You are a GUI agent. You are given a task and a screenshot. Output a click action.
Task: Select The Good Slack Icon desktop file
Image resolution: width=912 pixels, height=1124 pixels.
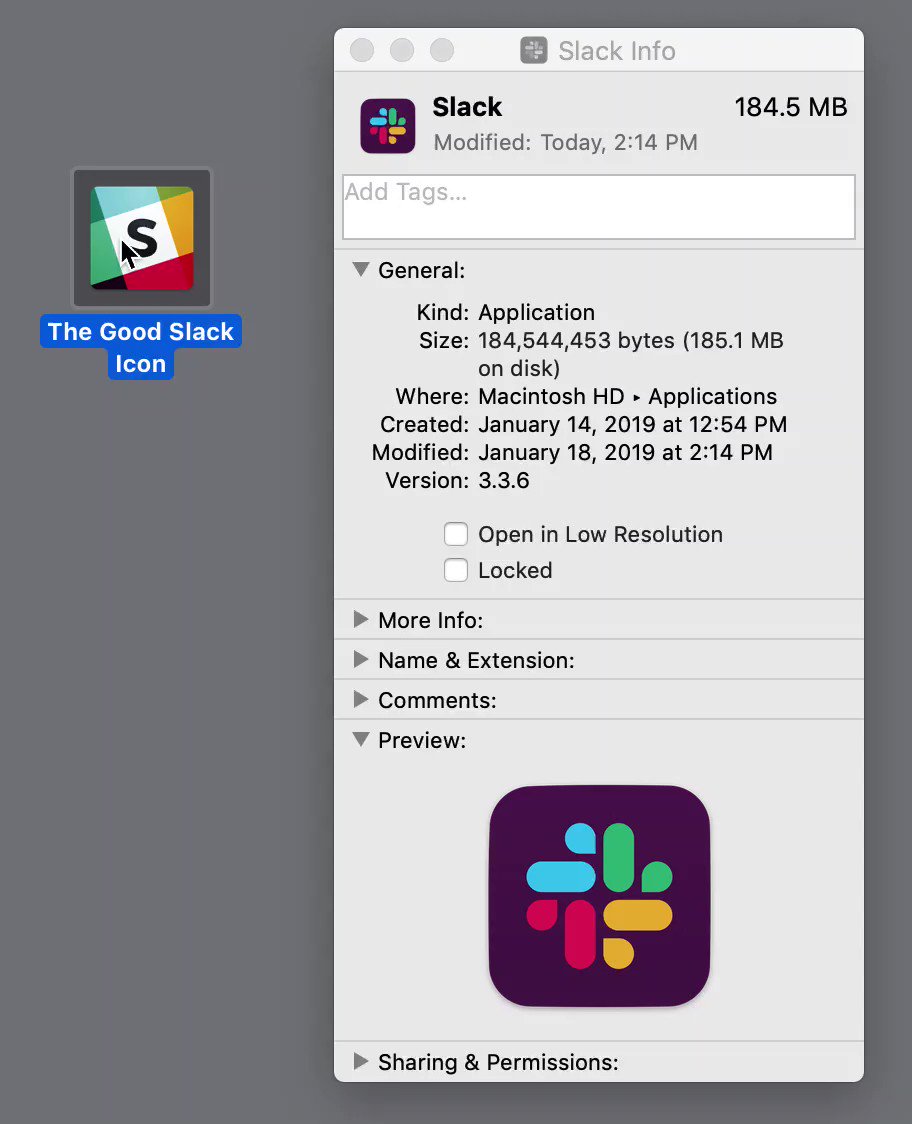pyautogui.click(x=142, y=238)
